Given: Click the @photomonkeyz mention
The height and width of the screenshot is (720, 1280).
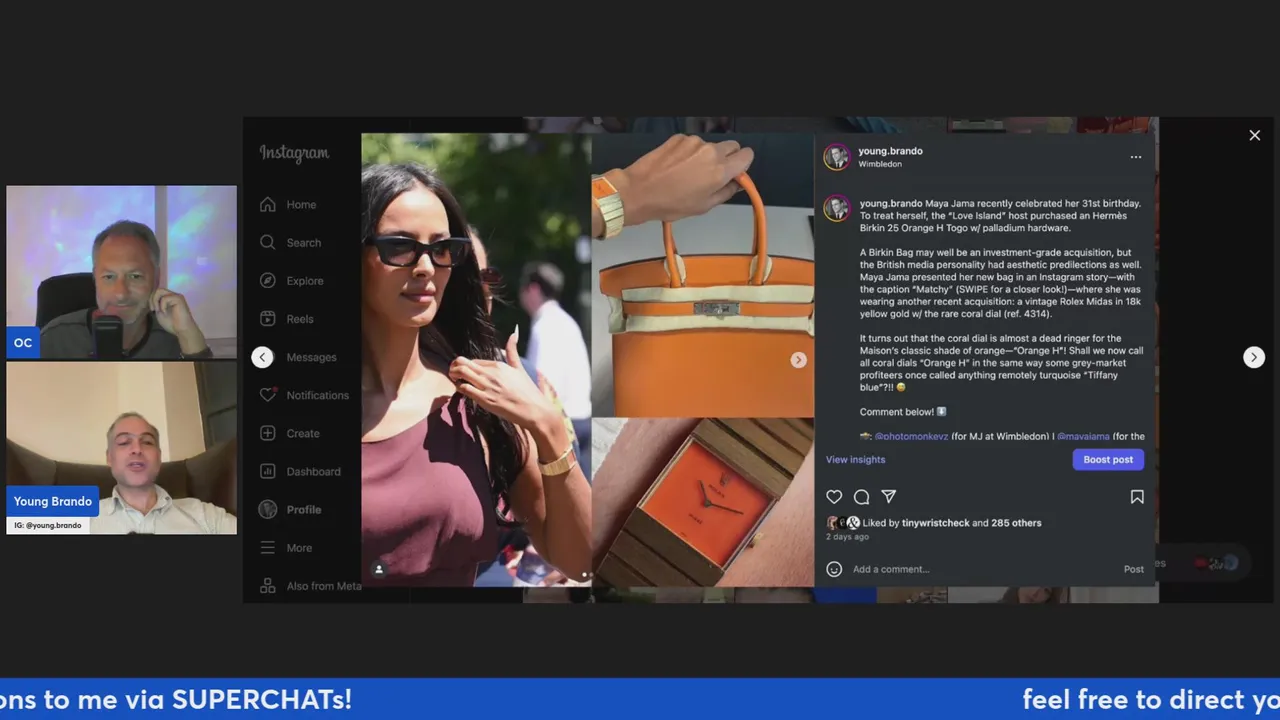Looking at the screenshot, I should (911, 436).
